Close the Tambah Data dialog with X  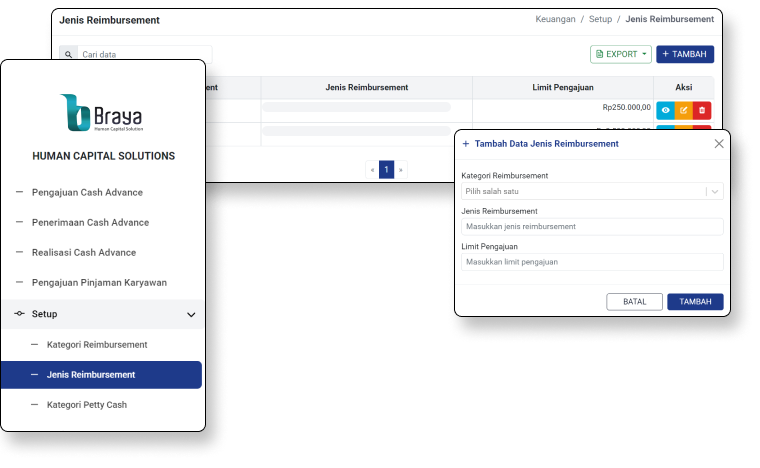(718, 144)
